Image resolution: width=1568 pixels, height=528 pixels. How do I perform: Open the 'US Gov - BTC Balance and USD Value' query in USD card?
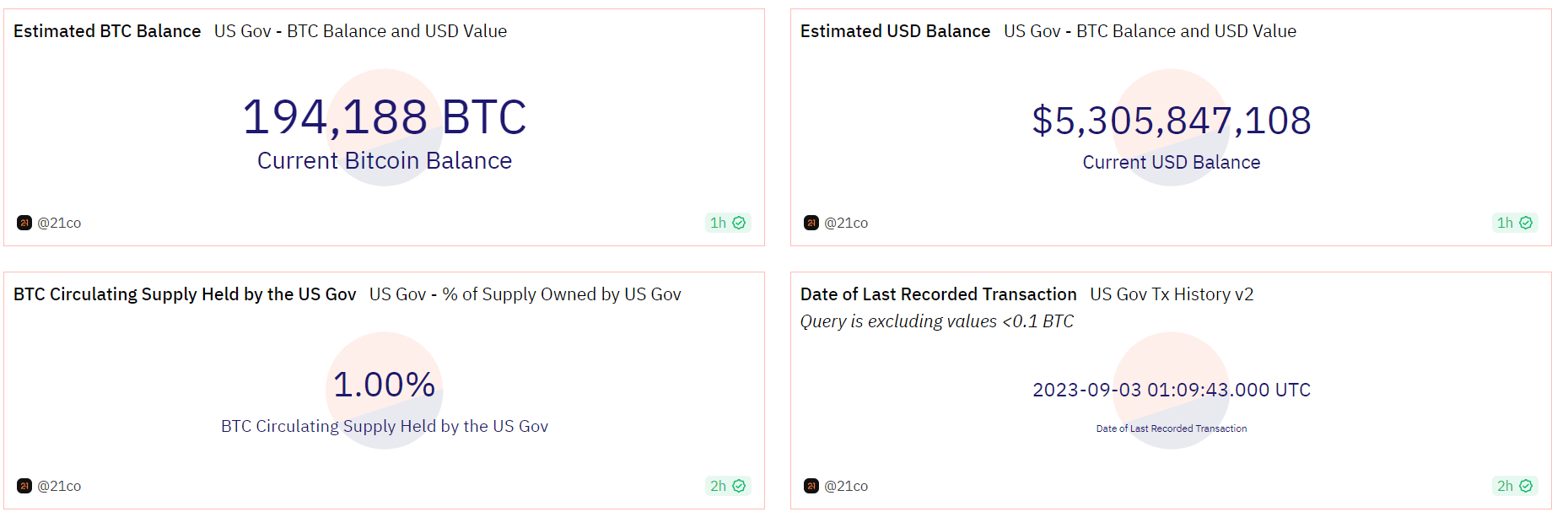1150,31
